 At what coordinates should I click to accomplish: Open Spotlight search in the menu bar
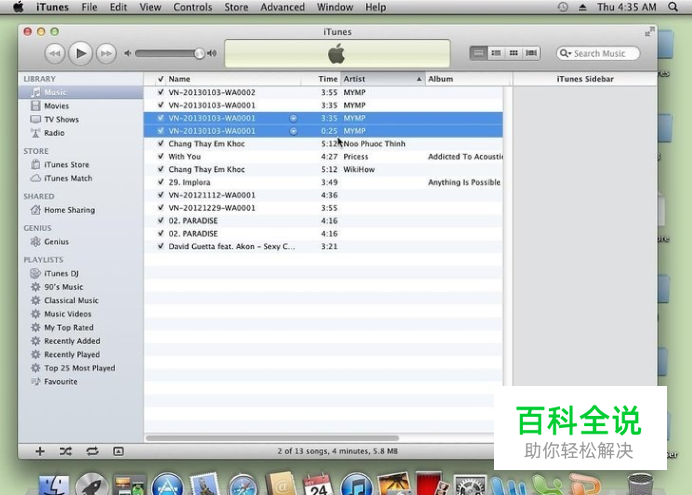673,7
